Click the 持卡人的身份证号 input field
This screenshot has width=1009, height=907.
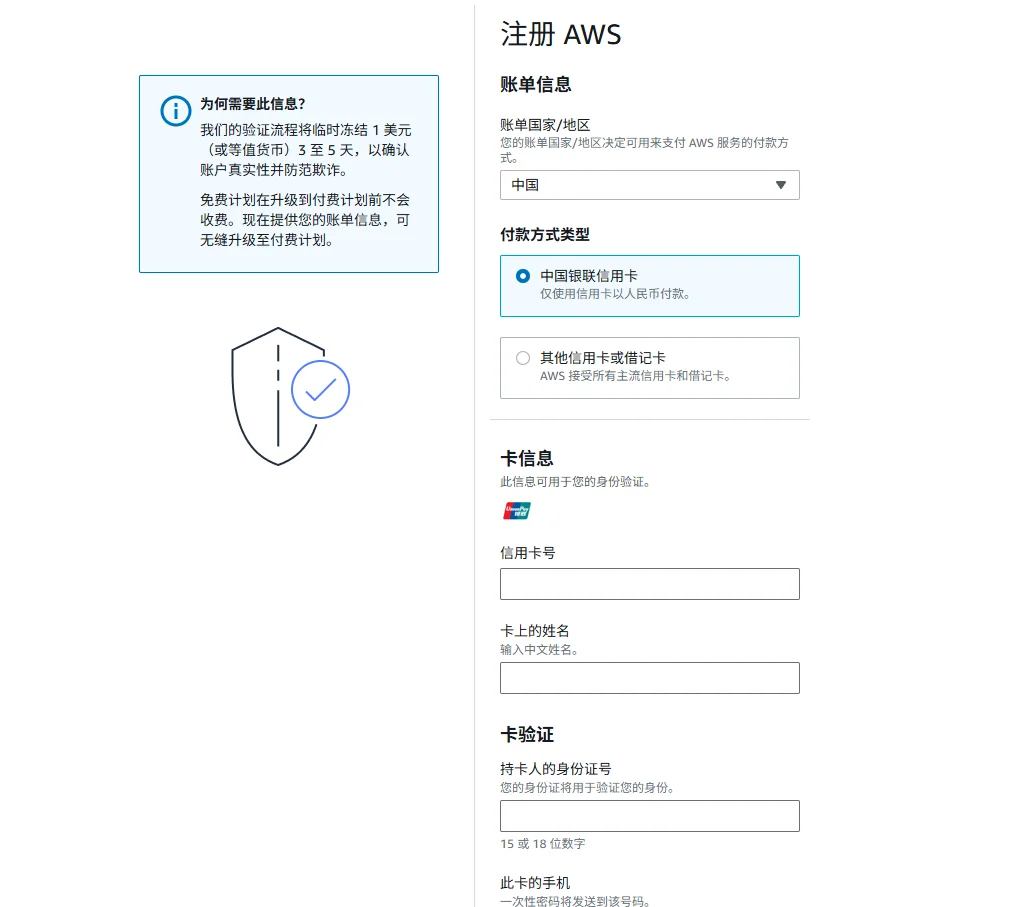(649, 816)
